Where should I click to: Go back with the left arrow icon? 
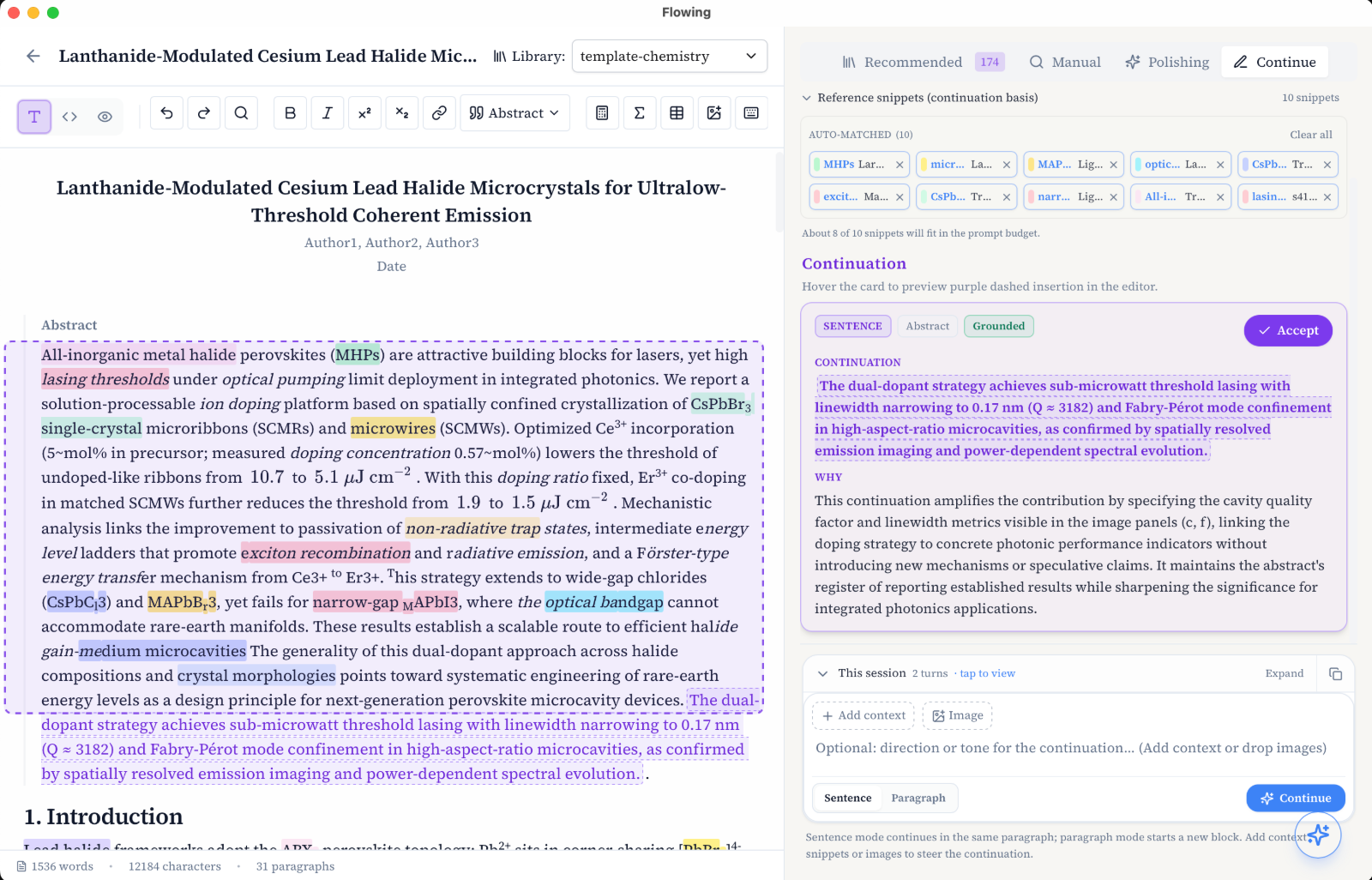pyautogui.click(x=33, y=56)
